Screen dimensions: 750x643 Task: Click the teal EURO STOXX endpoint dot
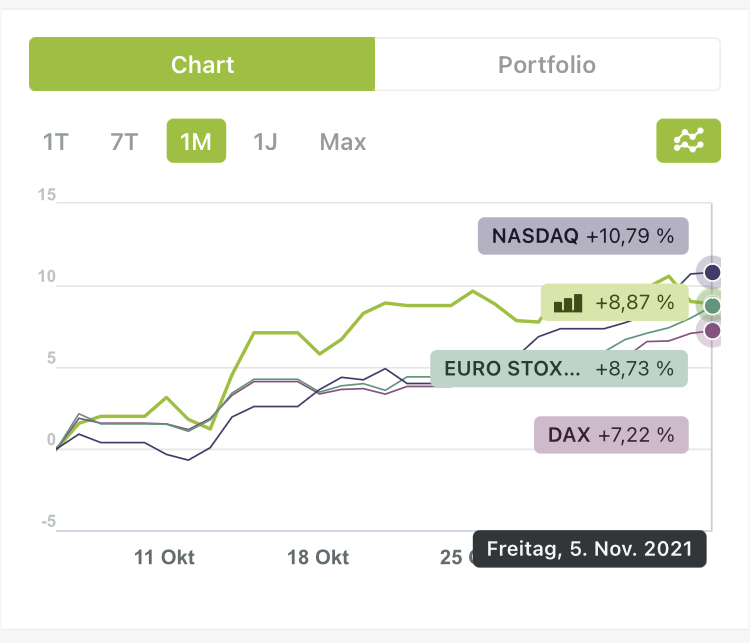point(712,306)
